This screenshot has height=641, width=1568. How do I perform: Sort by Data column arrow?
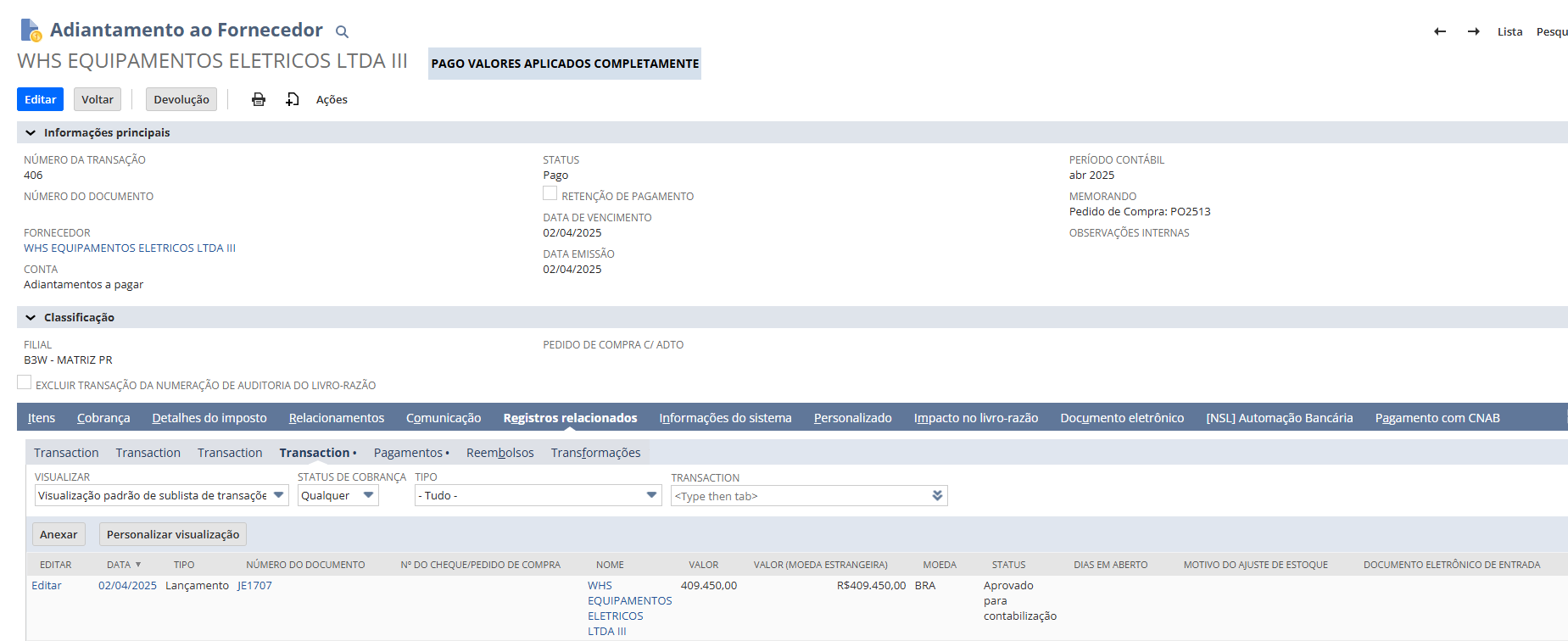point(138,565)
